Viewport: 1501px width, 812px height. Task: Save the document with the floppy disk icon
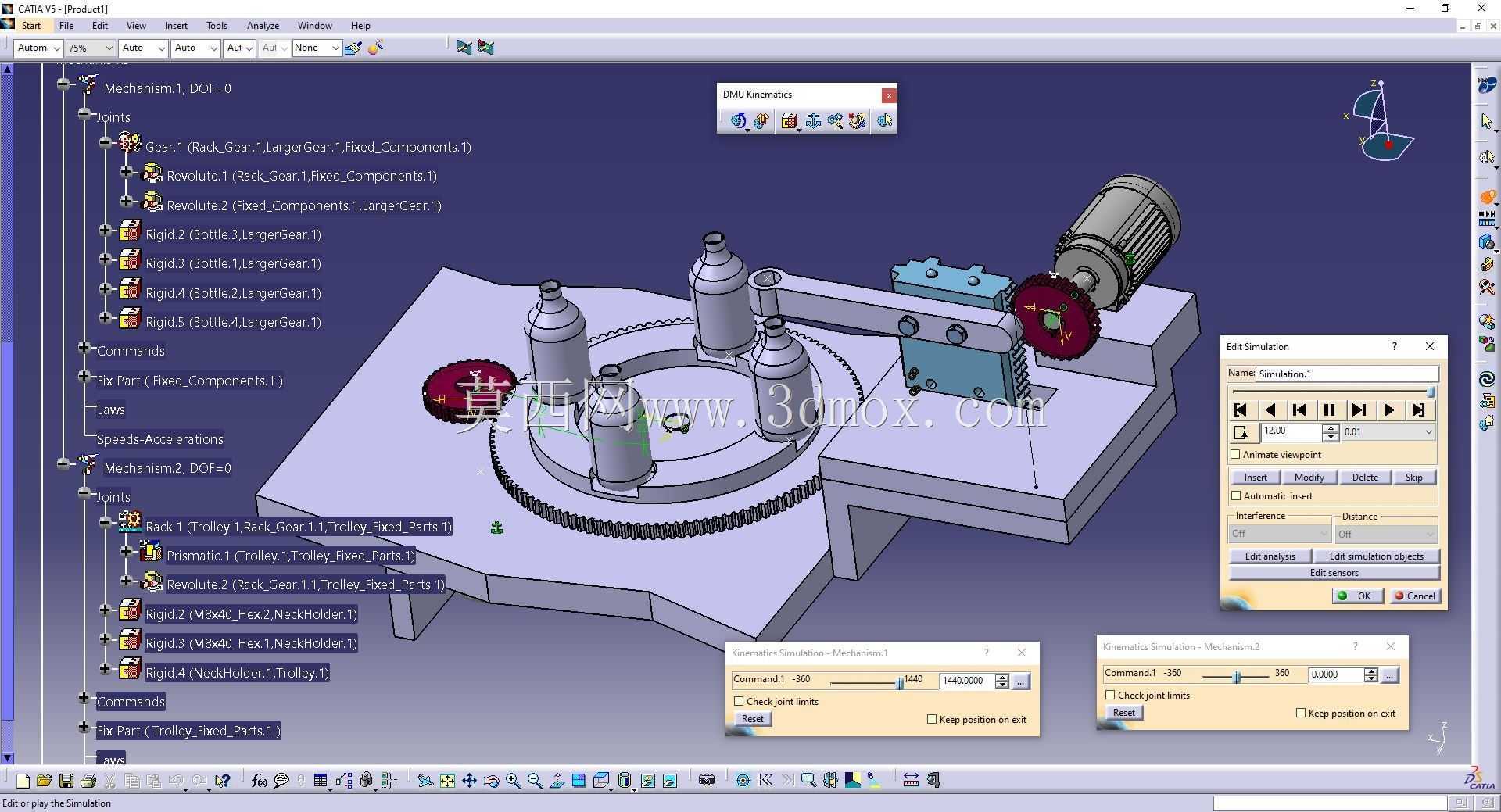tap(66, 780)
